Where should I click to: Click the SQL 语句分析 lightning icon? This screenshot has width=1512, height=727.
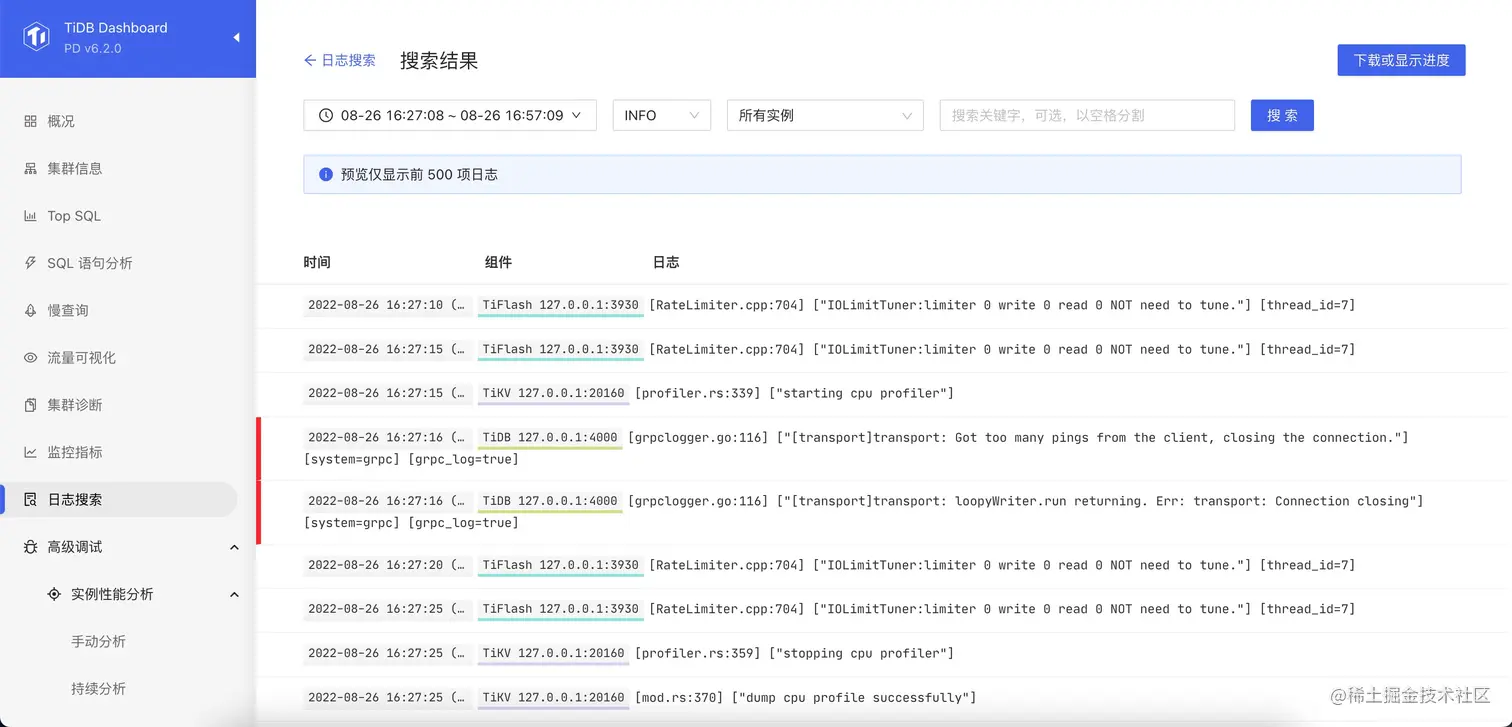coord(30,263)
